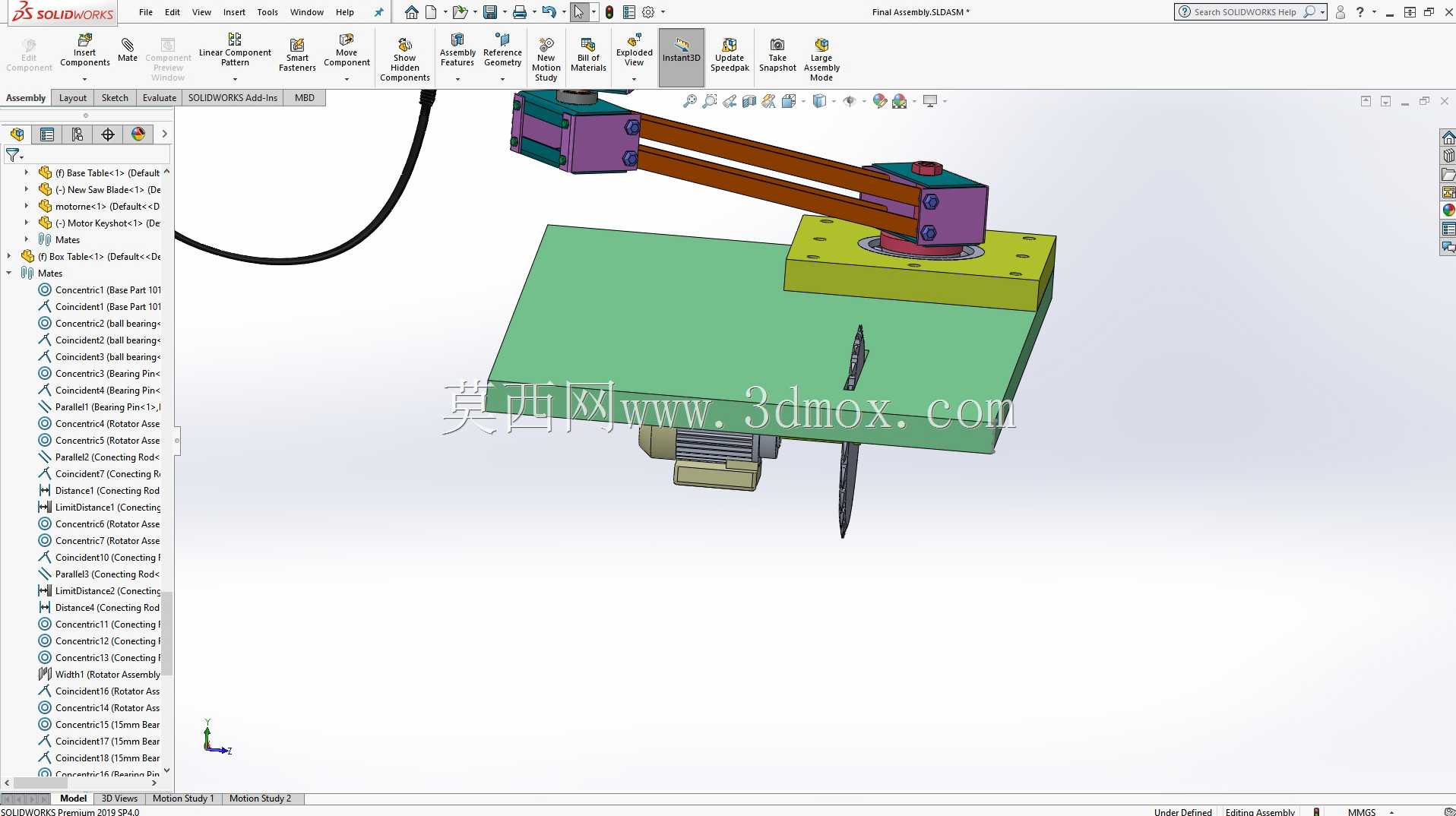Switch to the SOLIDWORKS Add-Ins tab
This screenshot has width=1456, height=816.
[233, 98]
